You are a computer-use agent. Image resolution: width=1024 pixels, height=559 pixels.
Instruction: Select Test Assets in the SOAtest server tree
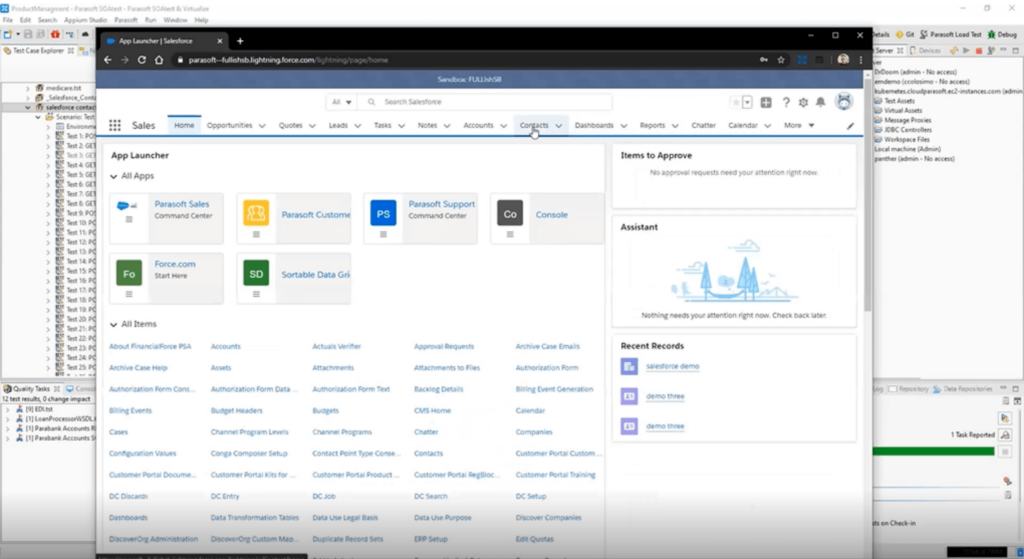point(899,101)
